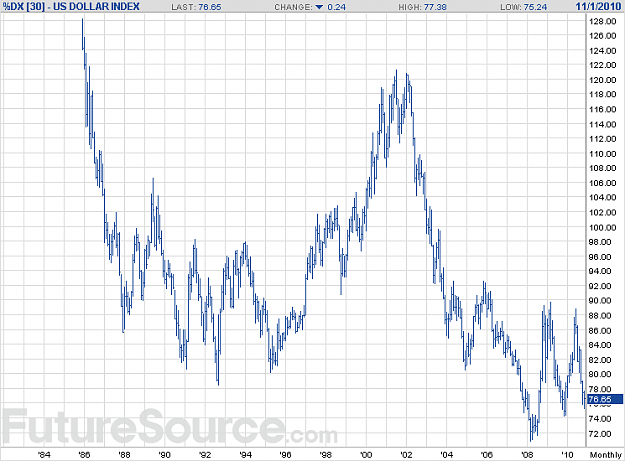Click the 120.00 price axis label
This screenshot has height=461, width=625.
pyautogui.click(x=603, y=80)
